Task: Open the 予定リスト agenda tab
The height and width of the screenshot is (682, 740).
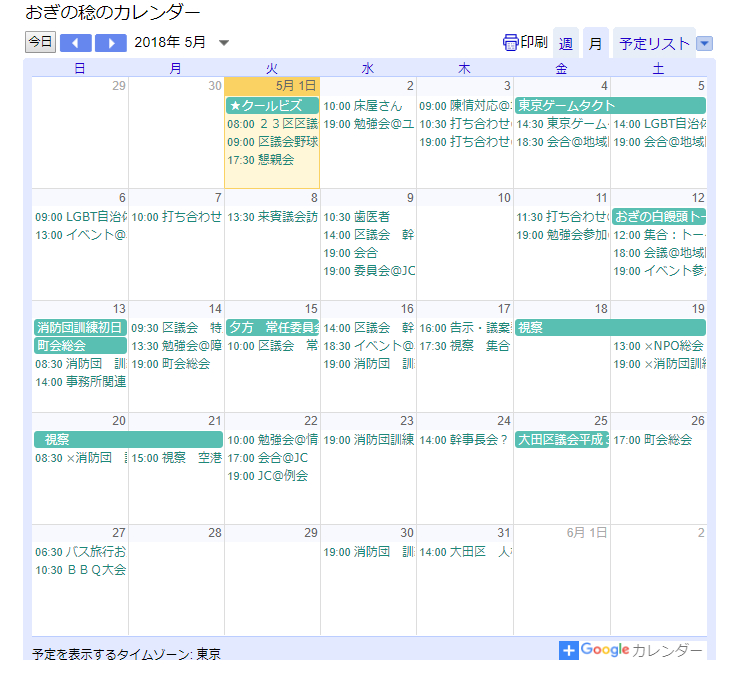Action: pyautogui.click(x=653, y=43)
